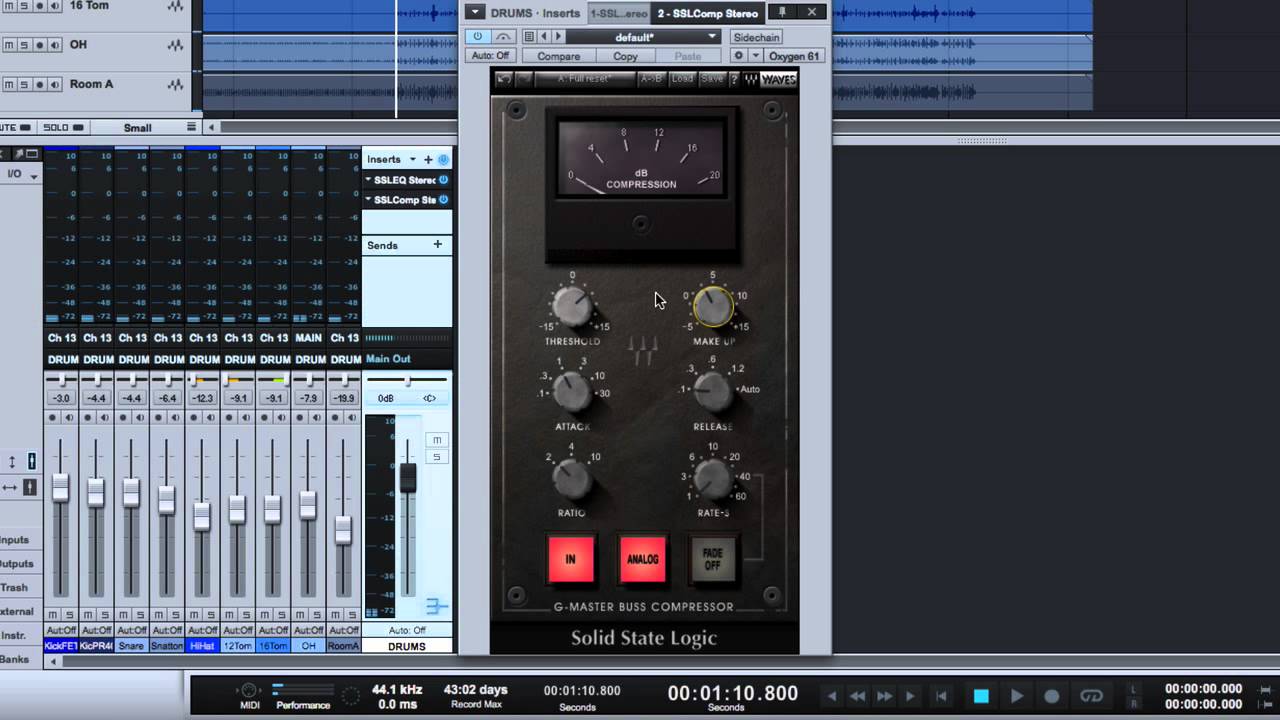Pin the plugin window
Viewport: 1280px width, 720px height.
pyautogui.click(x=783, y=12)
